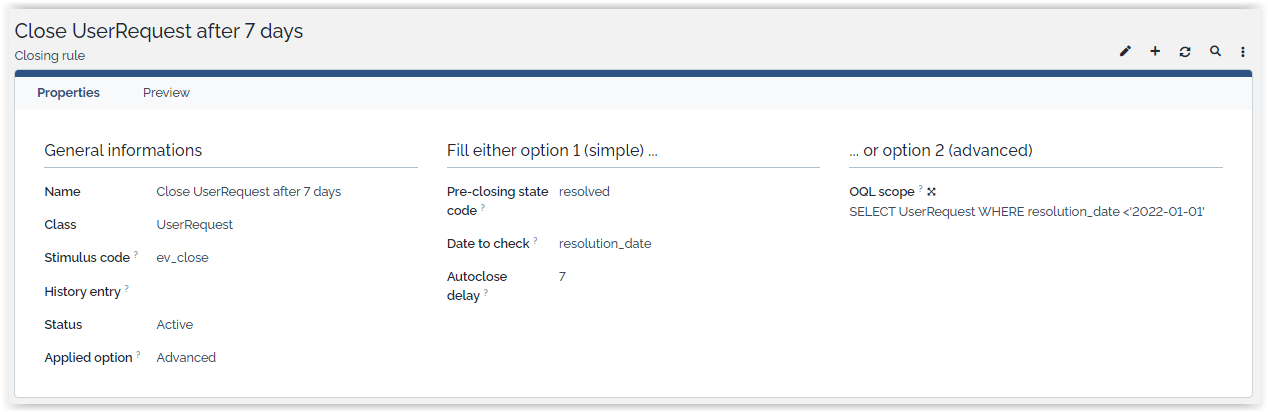Show help tooltip for Stimulus code
The height and width of the screenshot is (412, 1268).
136,255
